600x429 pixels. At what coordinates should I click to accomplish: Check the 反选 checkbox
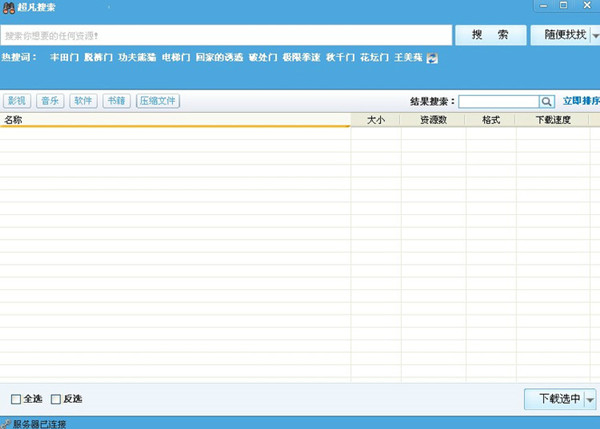pyautogui.click(x=56, y=399)
